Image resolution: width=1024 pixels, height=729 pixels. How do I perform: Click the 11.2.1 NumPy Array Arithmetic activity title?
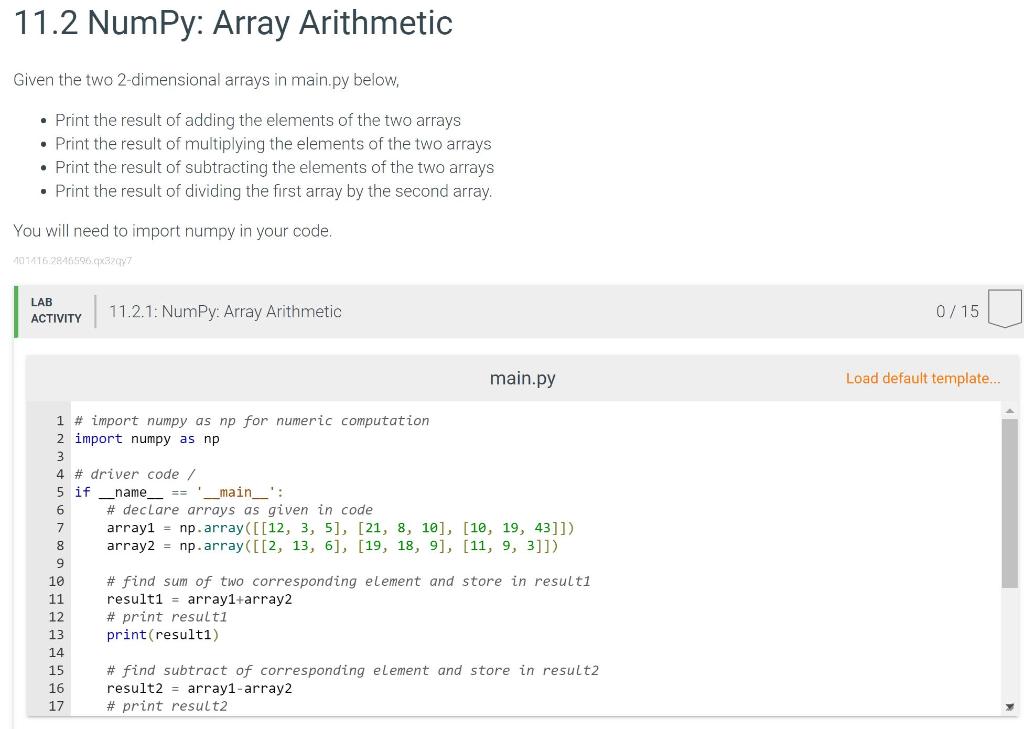[225, 311]
